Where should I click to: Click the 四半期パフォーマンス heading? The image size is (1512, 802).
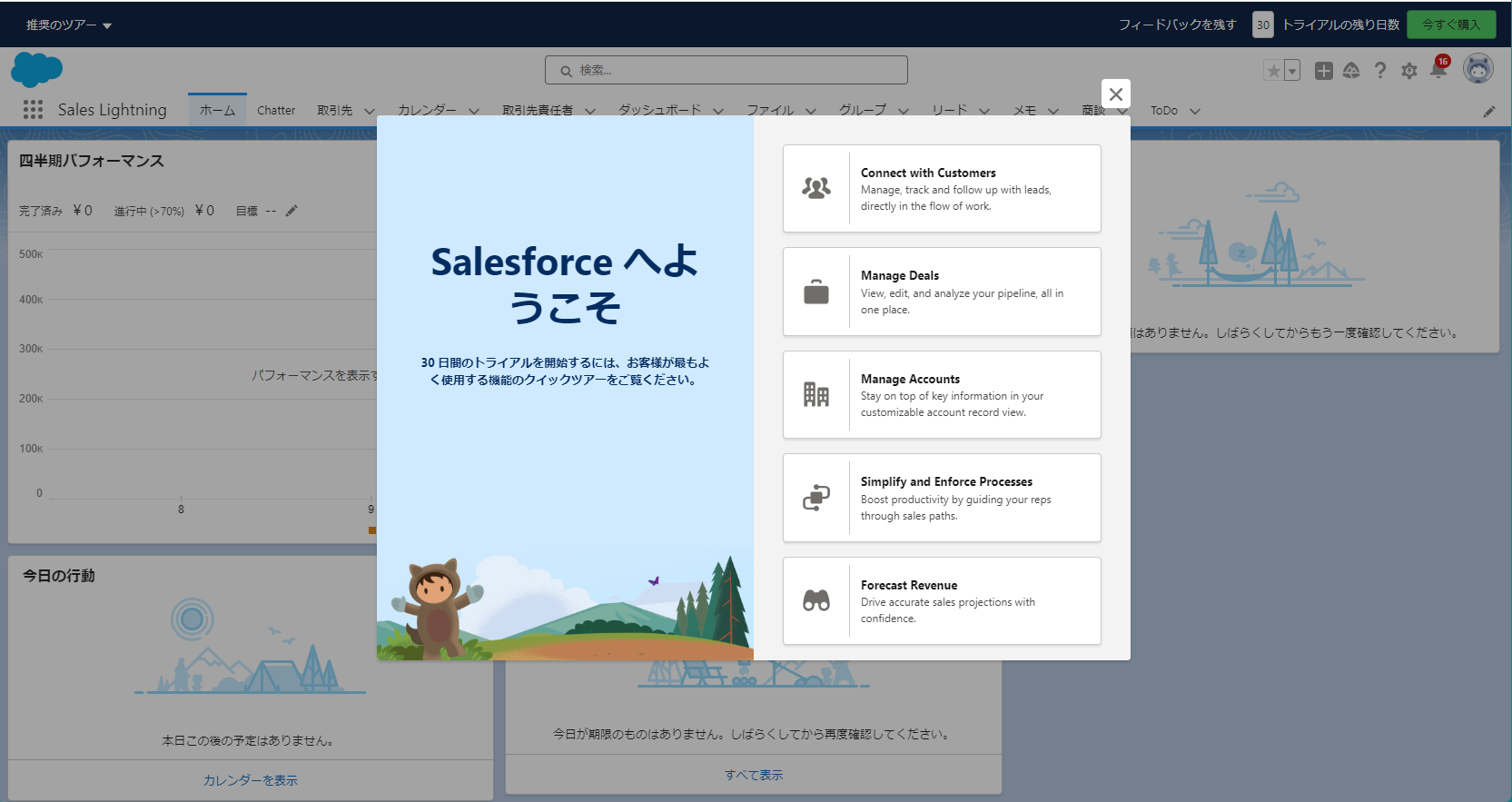pyautogui.click(x=92, y=161)
